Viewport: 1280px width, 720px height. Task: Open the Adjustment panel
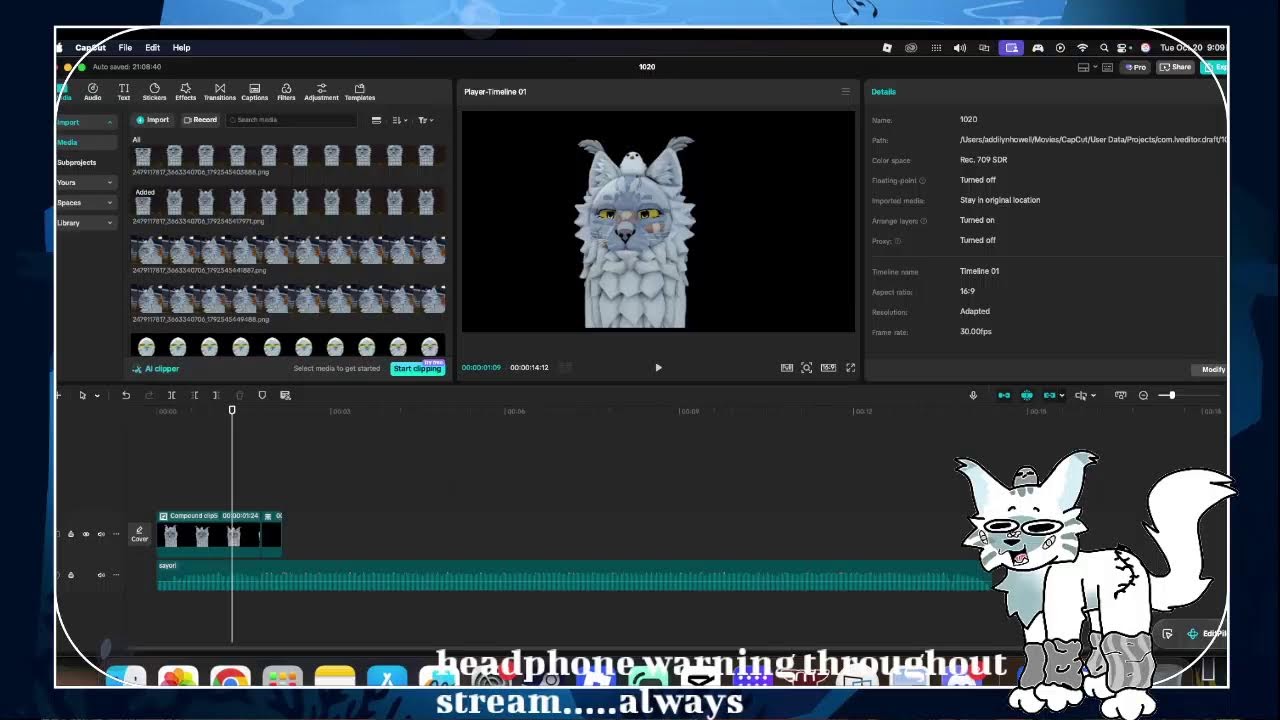[x=321, y=92]
